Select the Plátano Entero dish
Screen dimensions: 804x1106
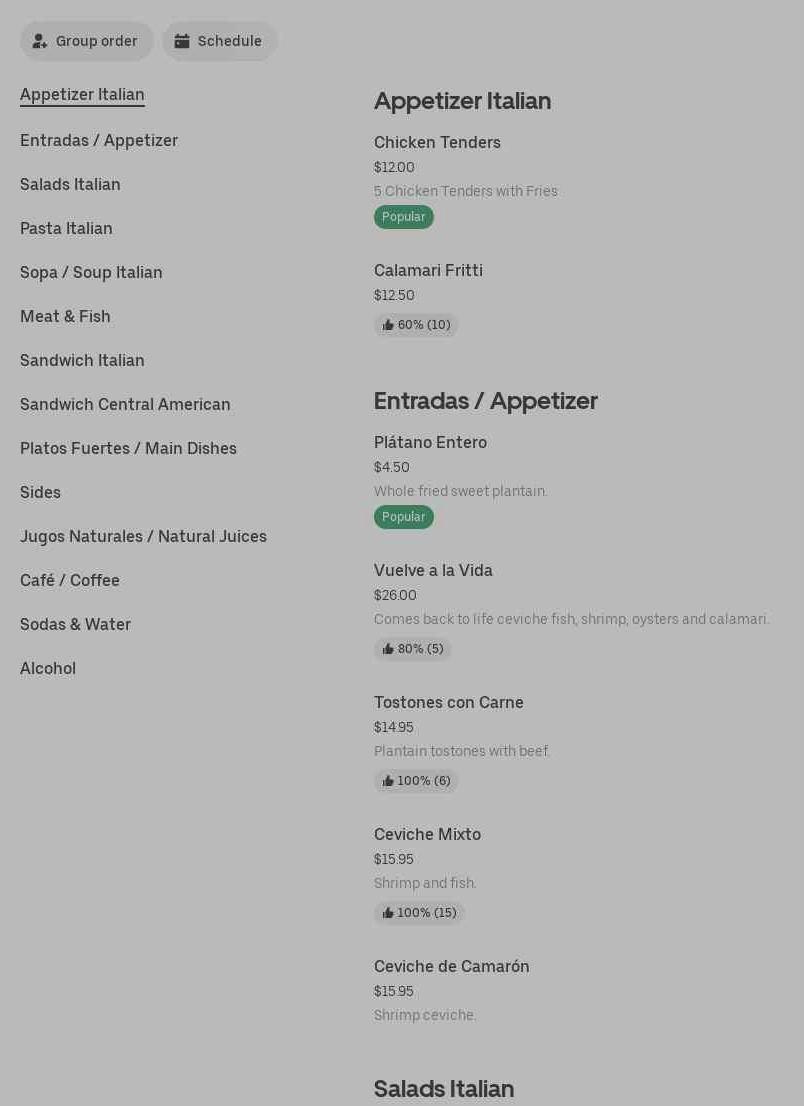click(430, 443)
